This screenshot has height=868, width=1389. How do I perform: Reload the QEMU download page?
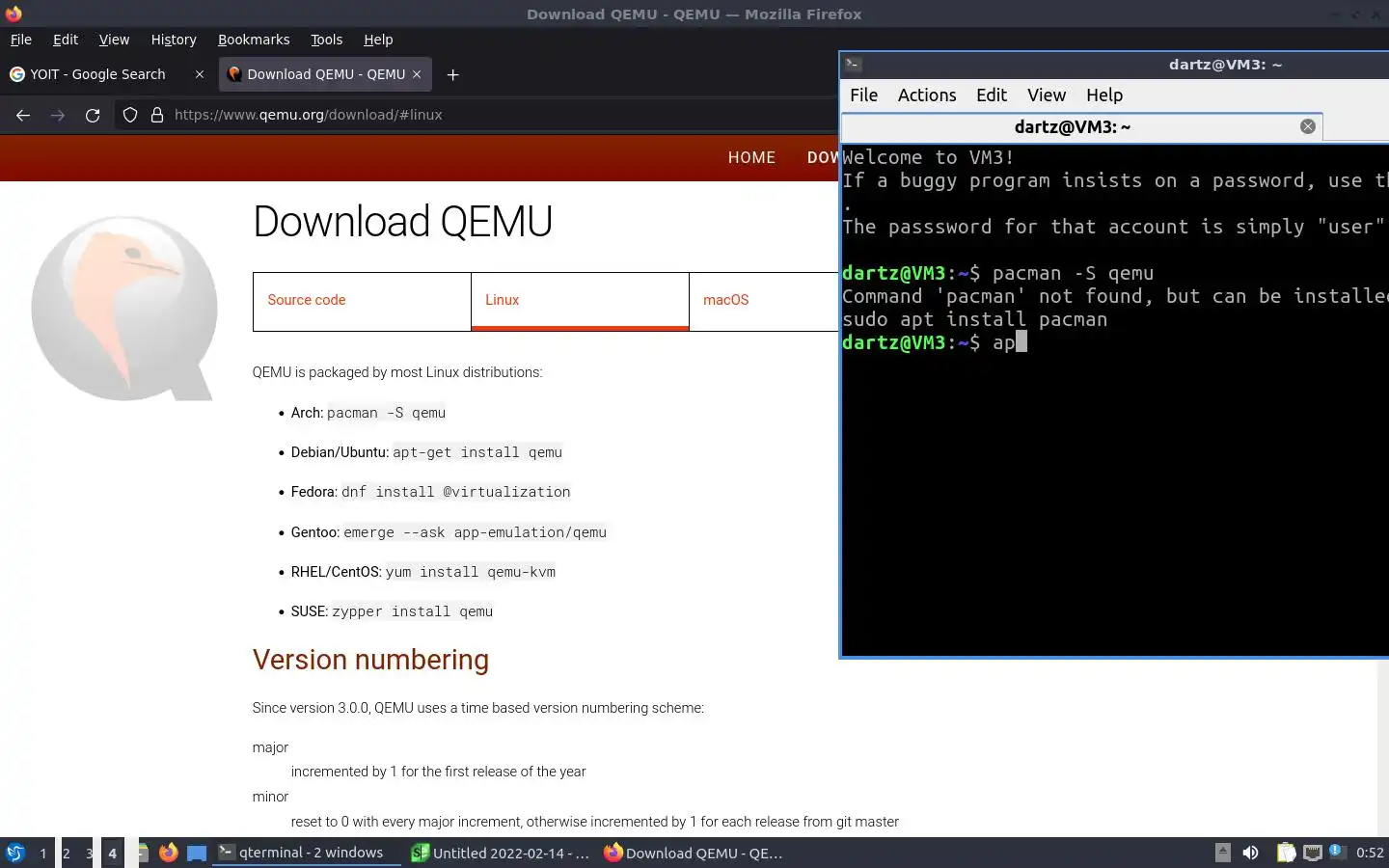click(x=93, y=115)
